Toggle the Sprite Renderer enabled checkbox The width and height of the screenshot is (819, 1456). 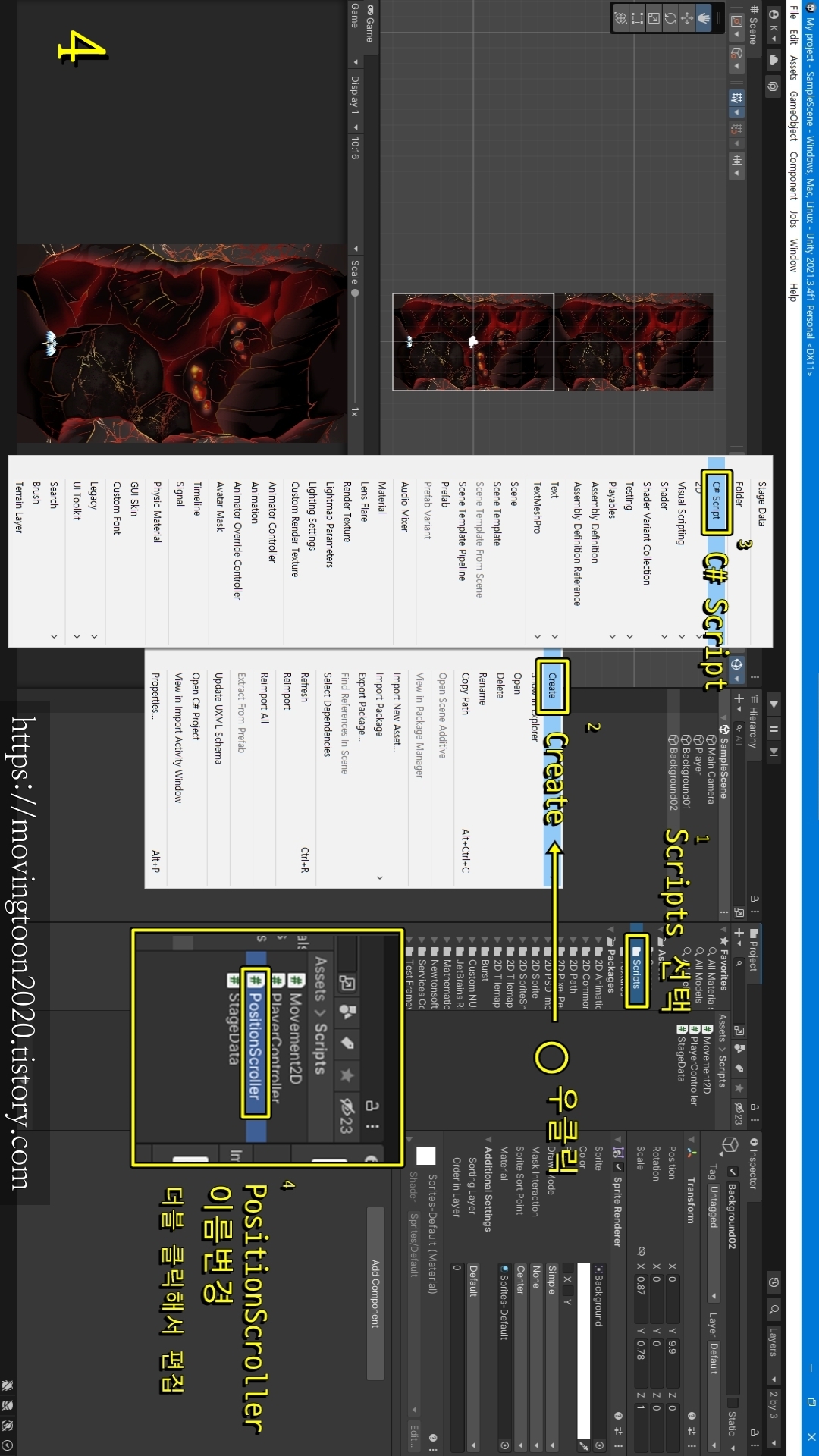click(x=618, y=1167)
